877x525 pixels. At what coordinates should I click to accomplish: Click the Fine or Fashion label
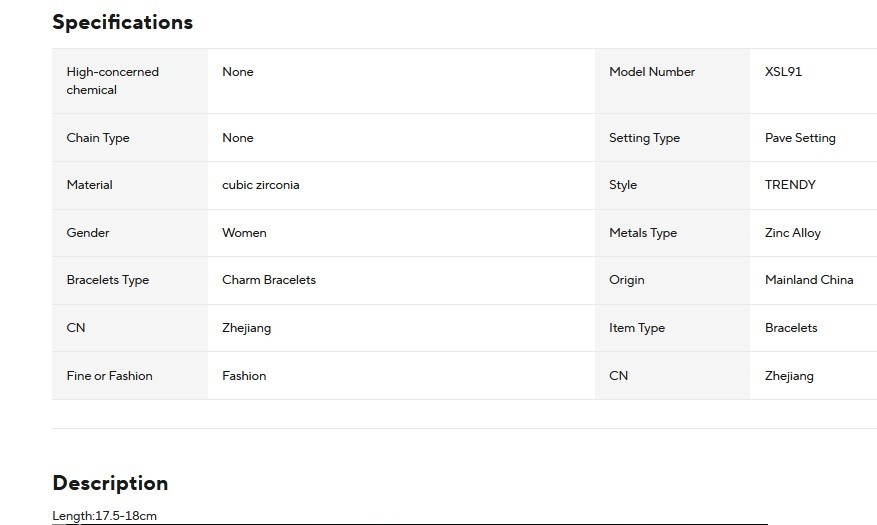coord(109,376)
